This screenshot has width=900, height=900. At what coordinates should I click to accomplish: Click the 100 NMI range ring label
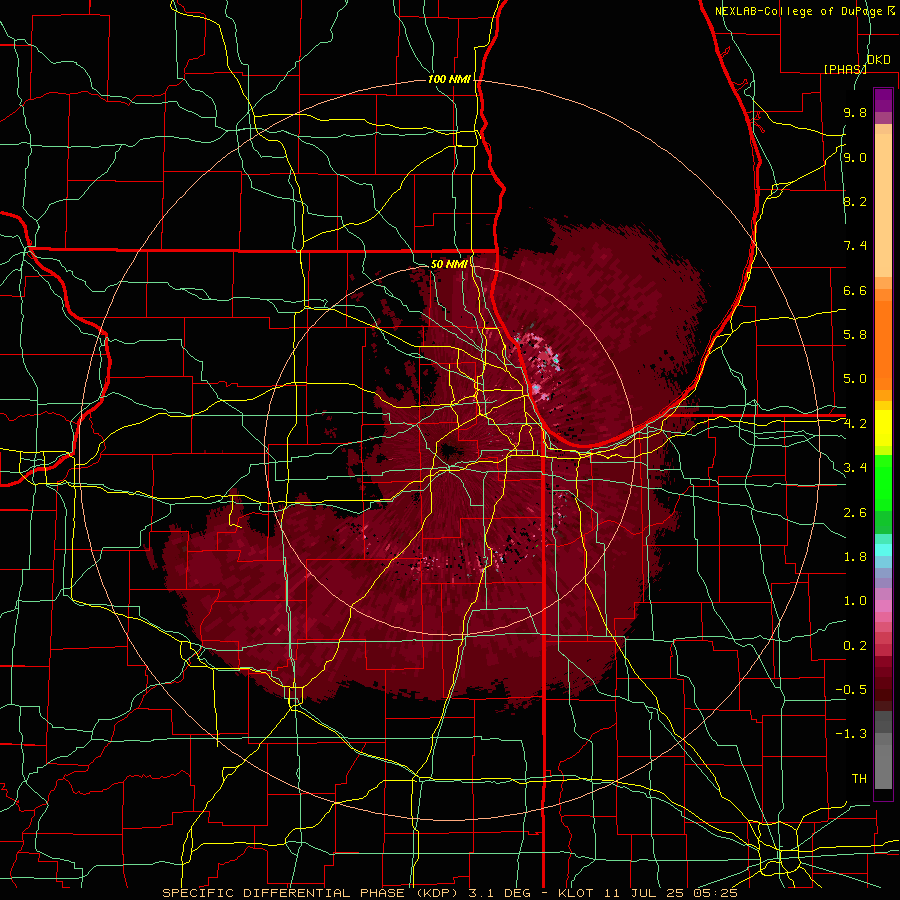[449, 79]
